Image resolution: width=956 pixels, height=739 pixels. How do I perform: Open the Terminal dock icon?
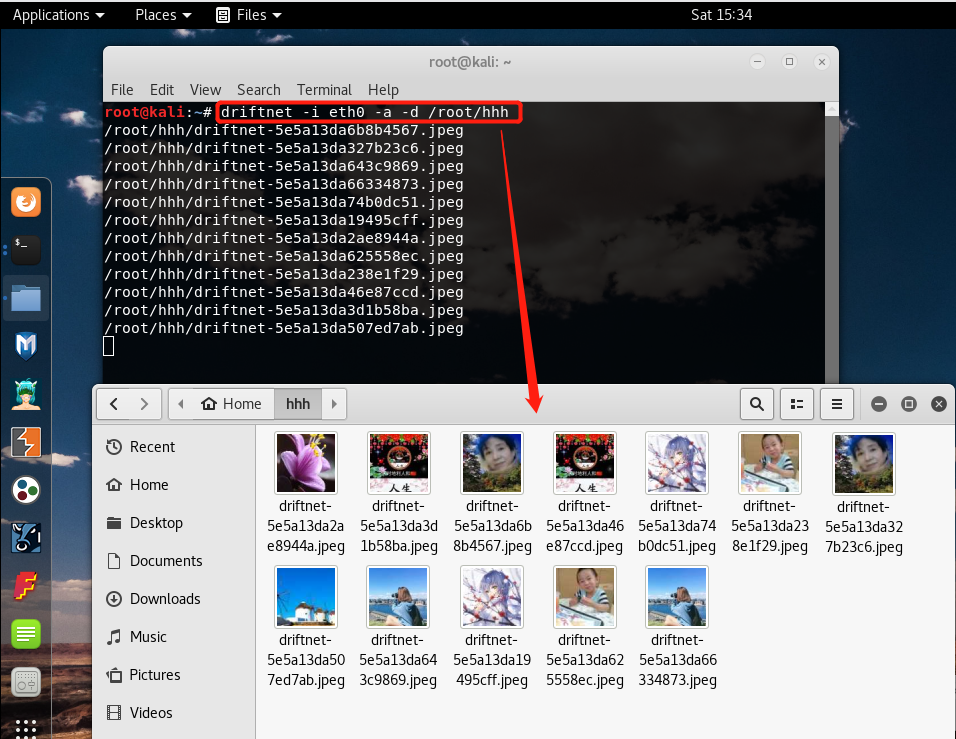pyautogui.click(x=26, y=250)
